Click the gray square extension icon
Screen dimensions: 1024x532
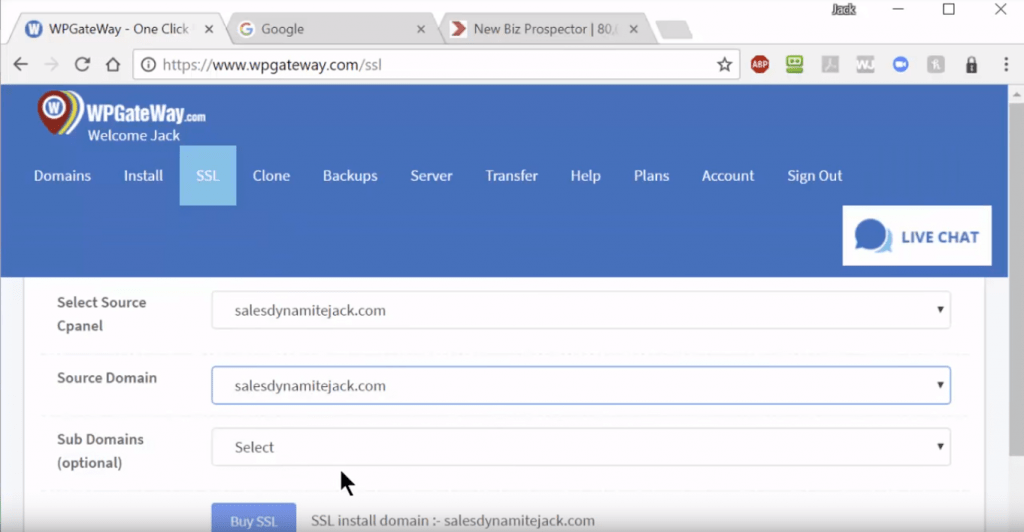936,65
